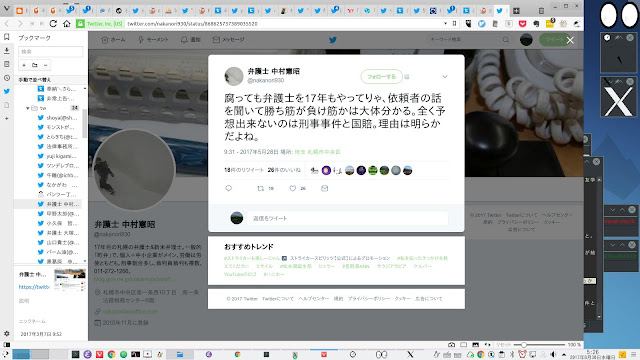Select bookmark yuji kigami in list

tap(58, 156)
